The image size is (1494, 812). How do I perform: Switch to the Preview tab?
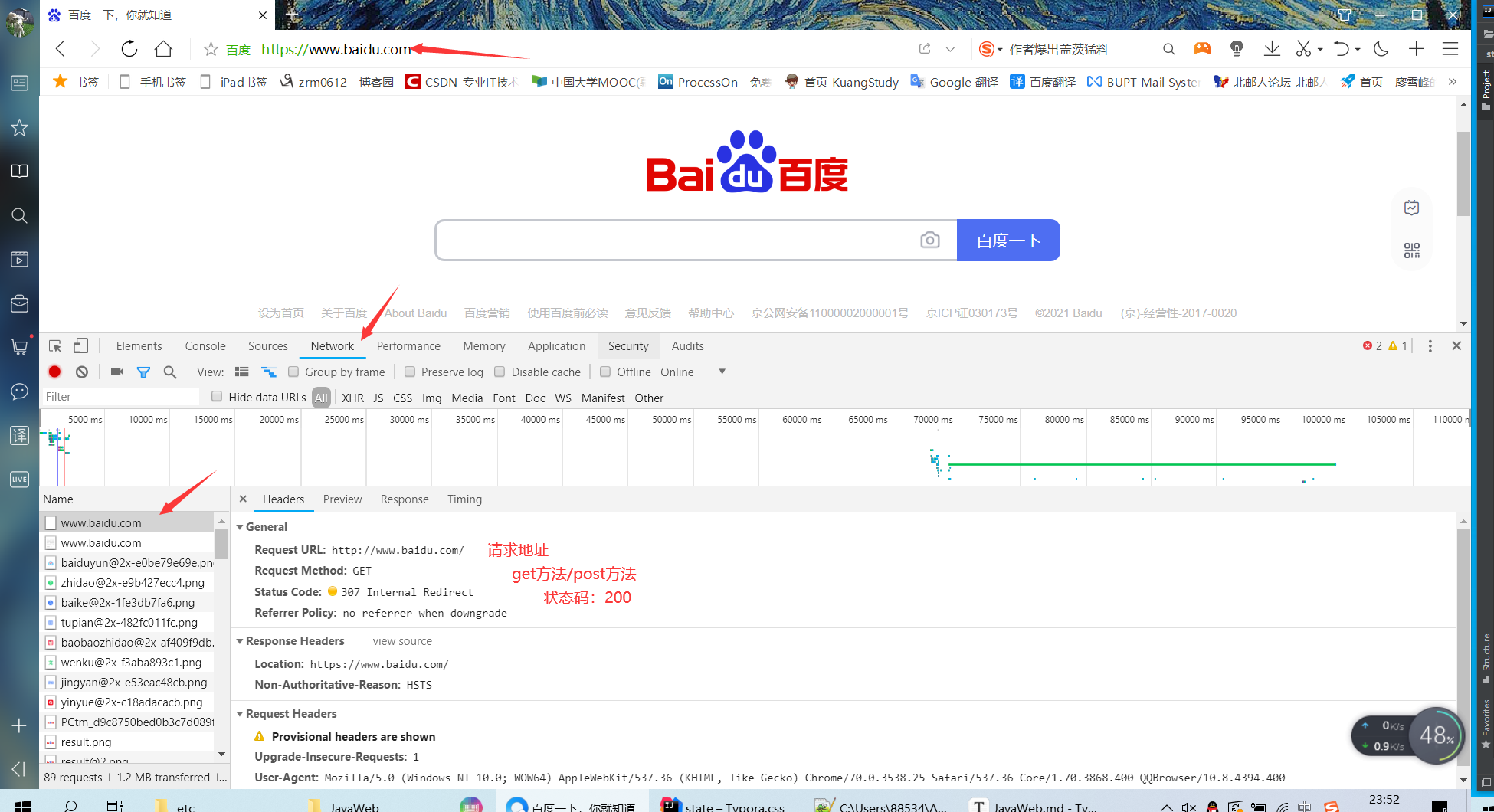pos(342,499)
